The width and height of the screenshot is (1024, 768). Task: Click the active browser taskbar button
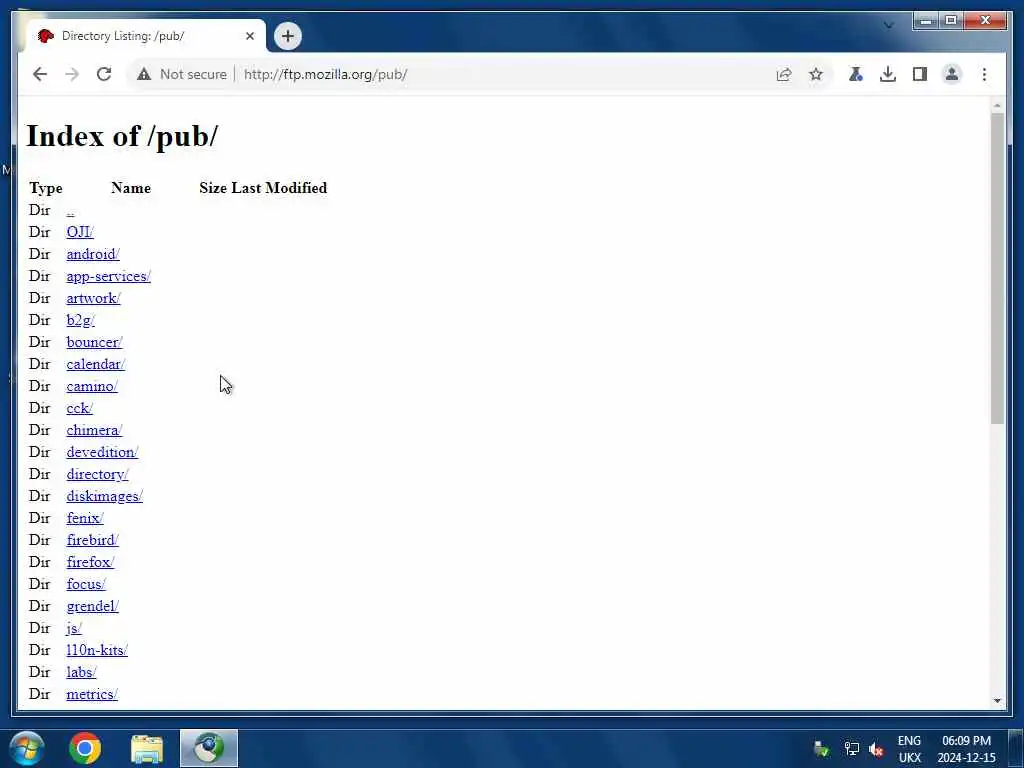click(x=209, y=748)
